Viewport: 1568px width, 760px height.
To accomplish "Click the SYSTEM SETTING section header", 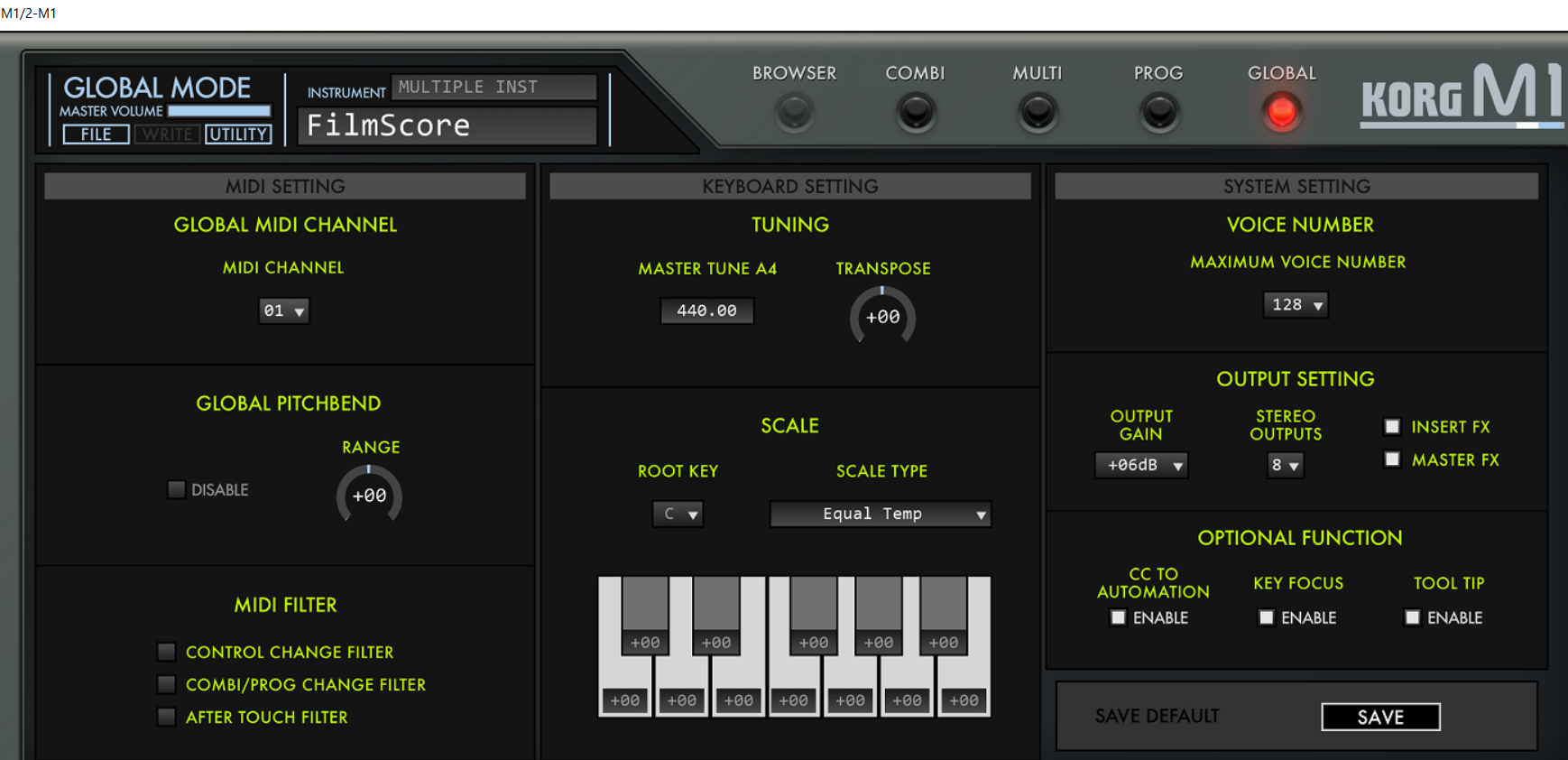I will [x=1296, y=186].
